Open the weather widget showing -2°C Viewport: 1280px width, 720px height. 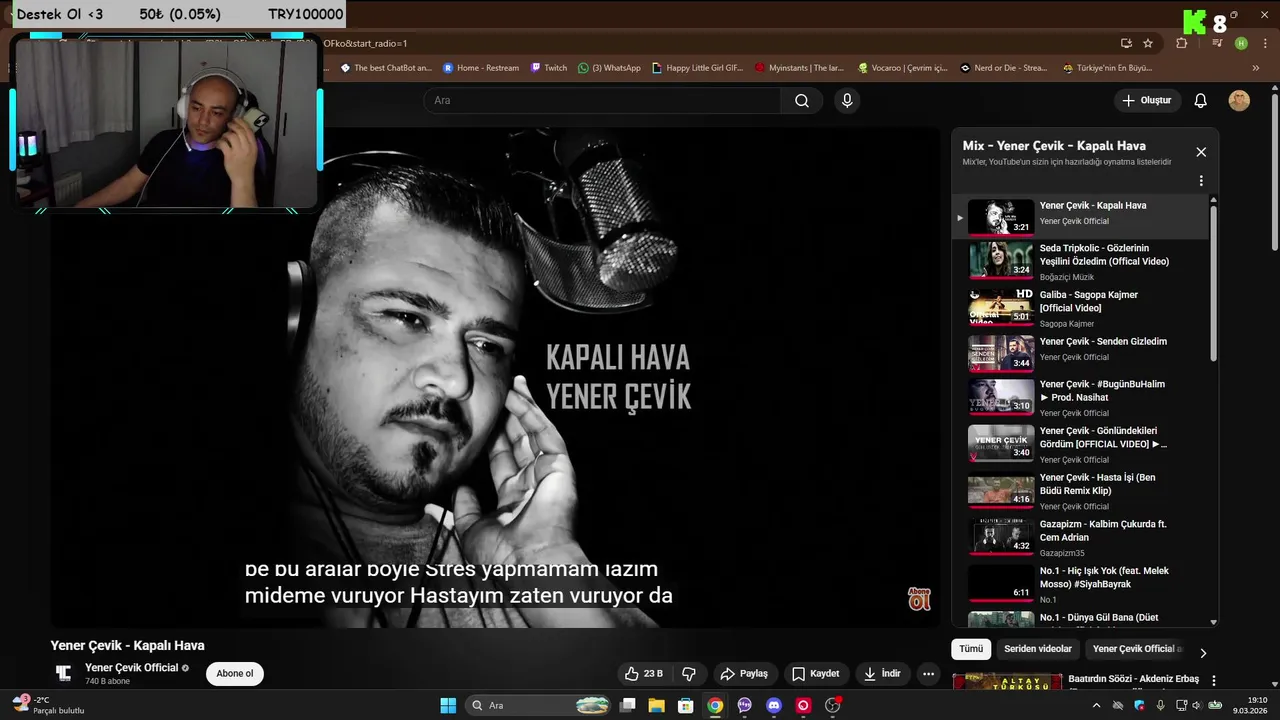(x=48, y=705)
